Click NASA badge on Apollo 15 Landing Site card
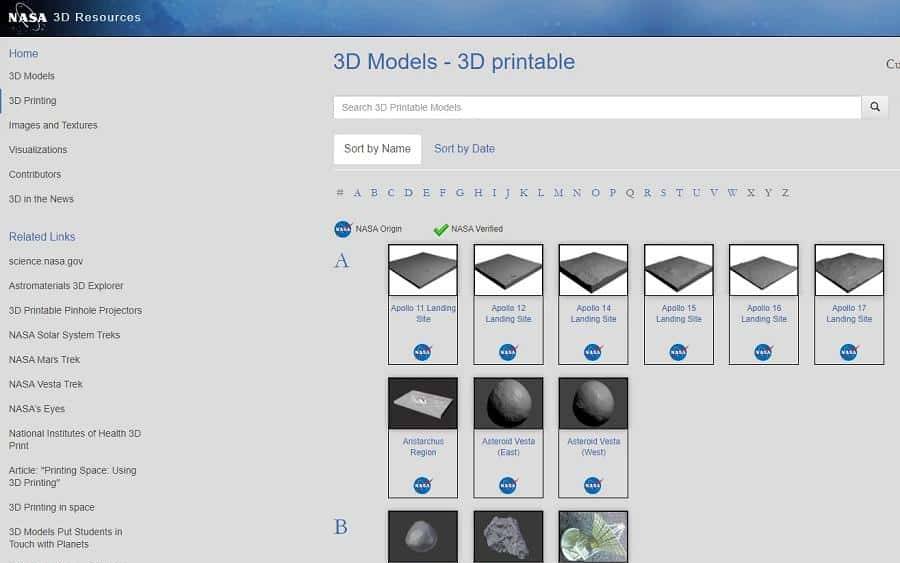 (678, 352)
